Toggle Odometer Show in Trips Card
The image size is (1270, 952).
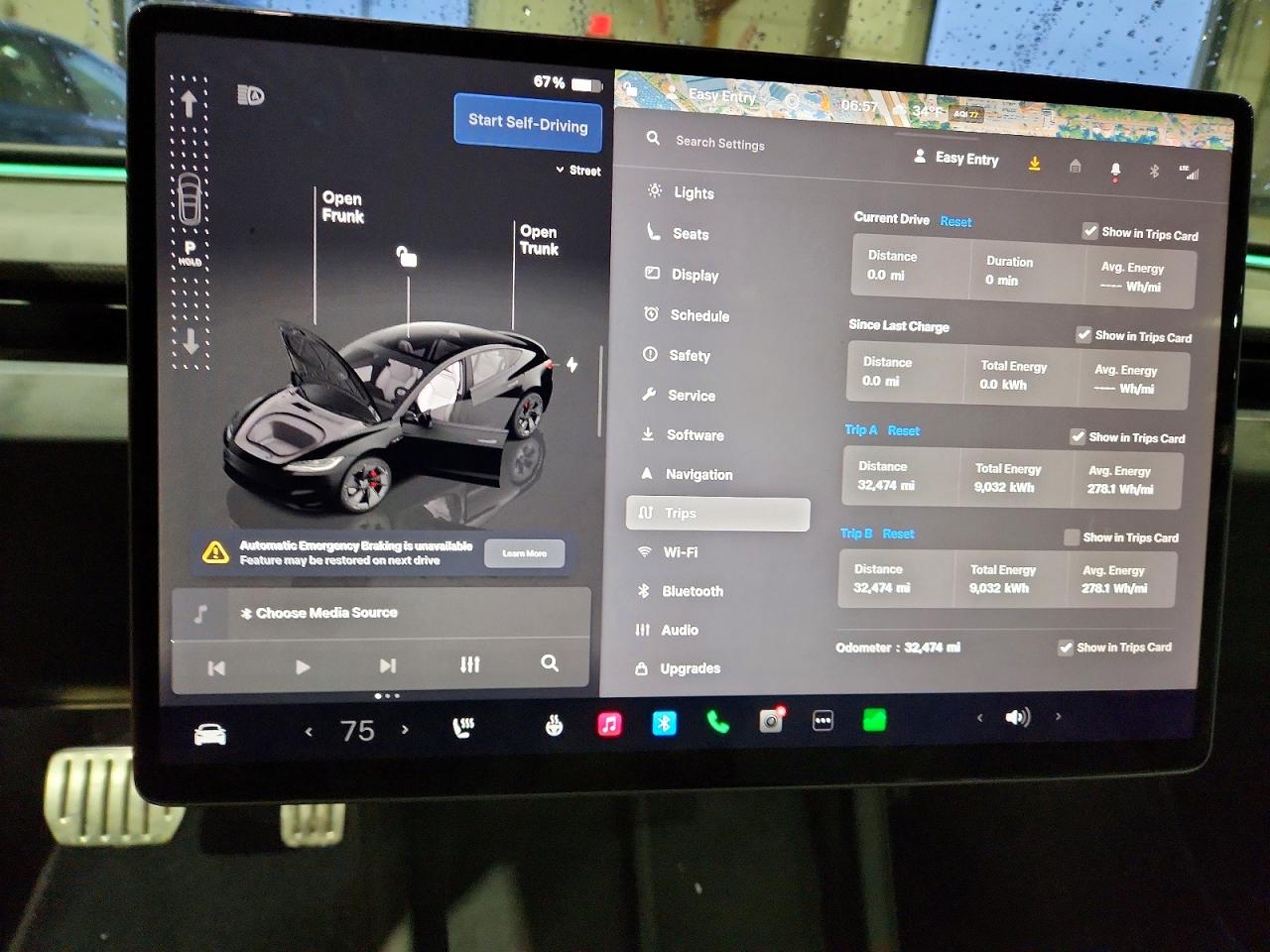click(1066, 648)
